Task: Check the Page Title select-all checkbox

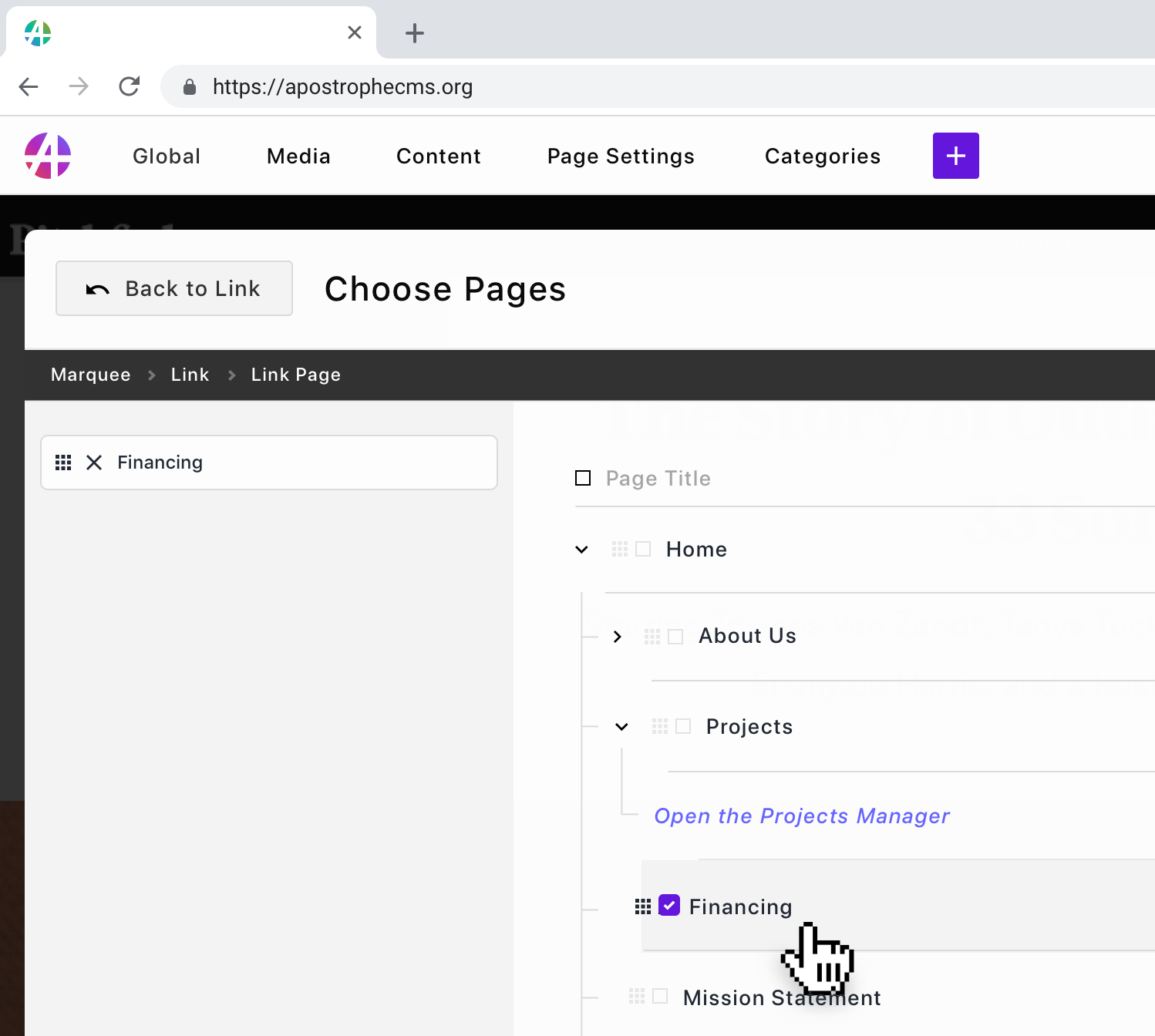Action: 582,478
